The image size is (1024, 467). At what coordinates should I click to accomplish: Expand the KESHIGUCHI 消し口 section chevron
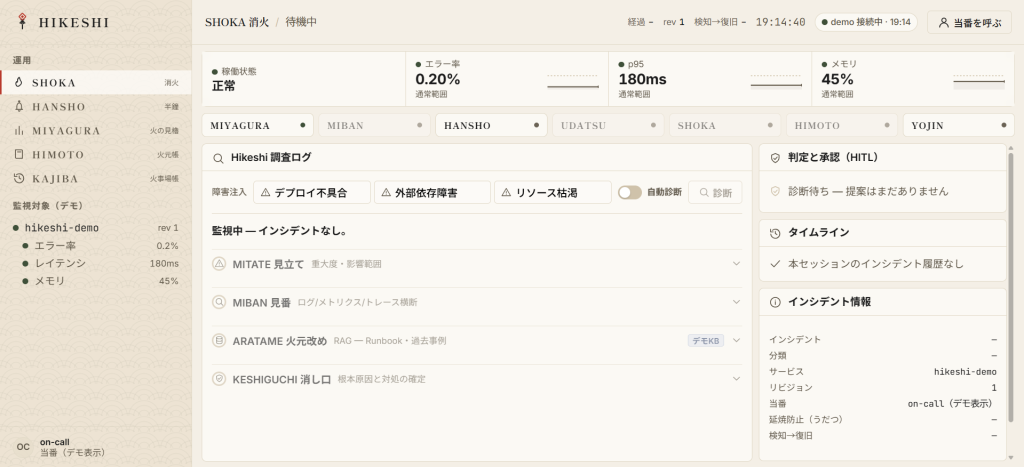(x=737, y=379)
